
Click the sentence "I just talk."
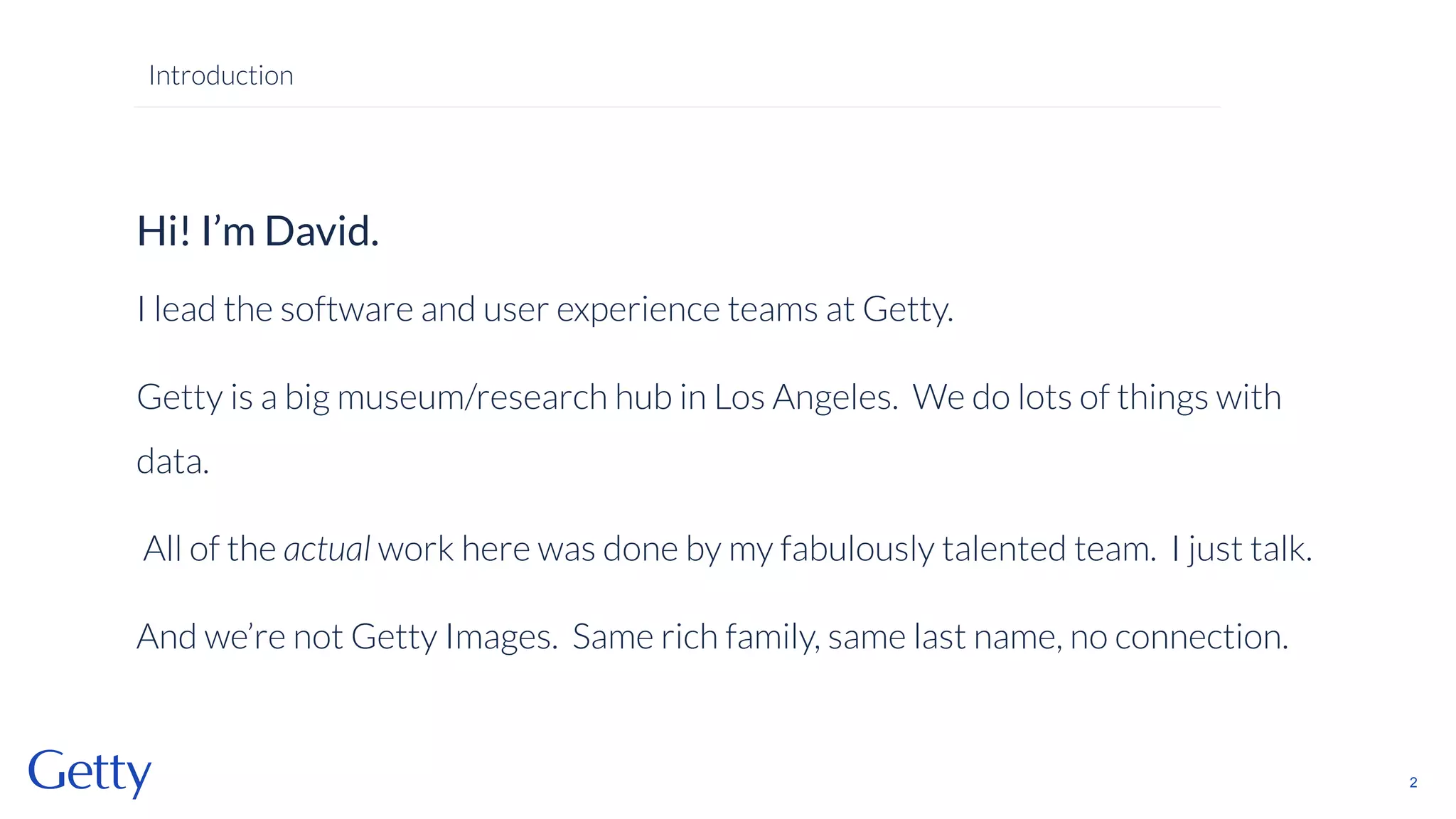(1241, 549)
